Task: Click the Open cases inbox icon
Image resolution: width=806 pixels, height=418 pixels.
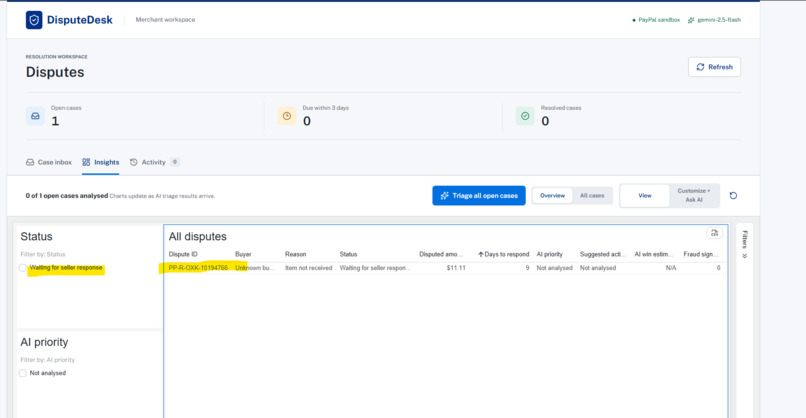Action: (x=35, y=116)
